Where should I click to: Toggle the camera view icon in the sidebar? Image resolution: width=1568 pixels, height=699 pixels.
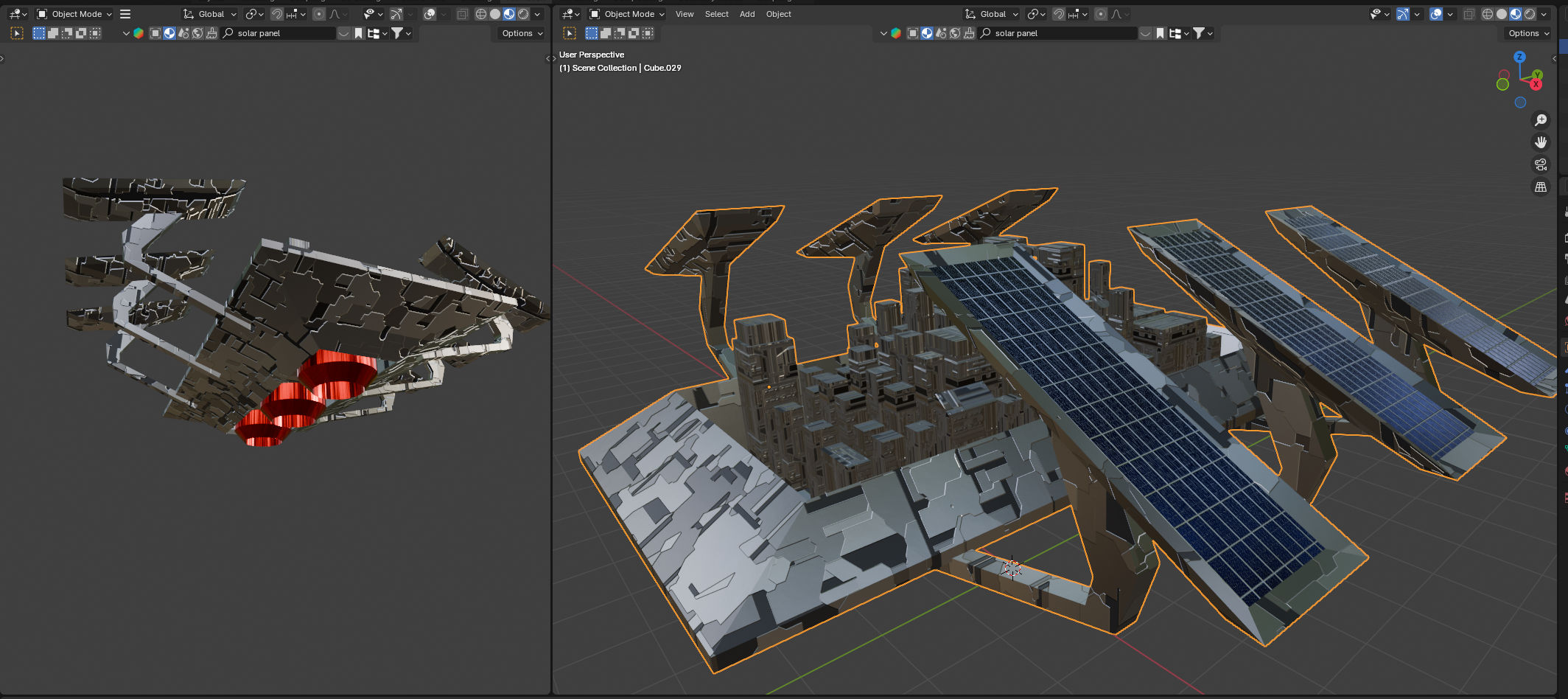point(1541,164)
